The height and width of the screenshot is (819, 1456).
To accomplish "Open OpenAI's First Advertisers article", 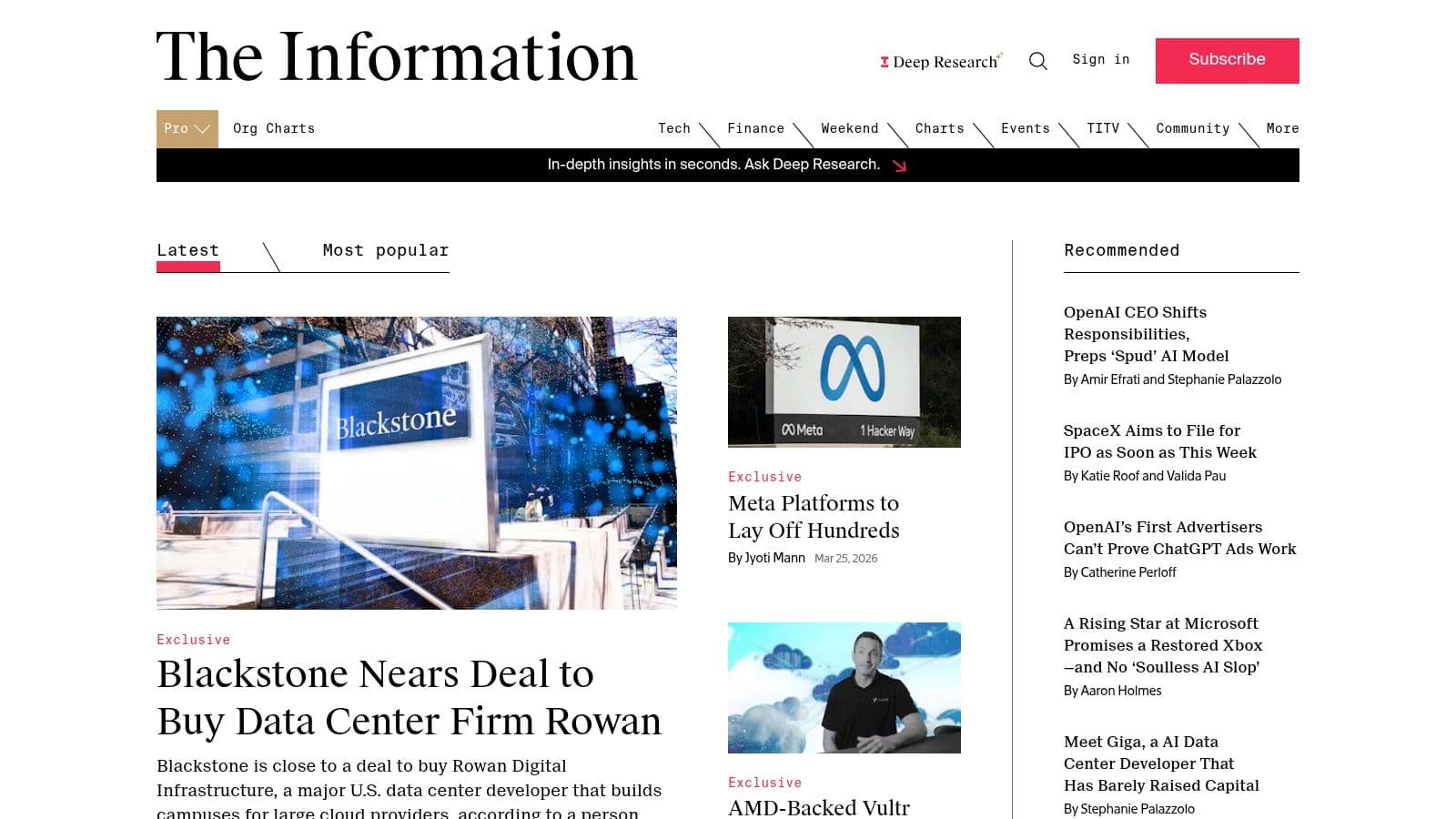I will click(1180, 538).
